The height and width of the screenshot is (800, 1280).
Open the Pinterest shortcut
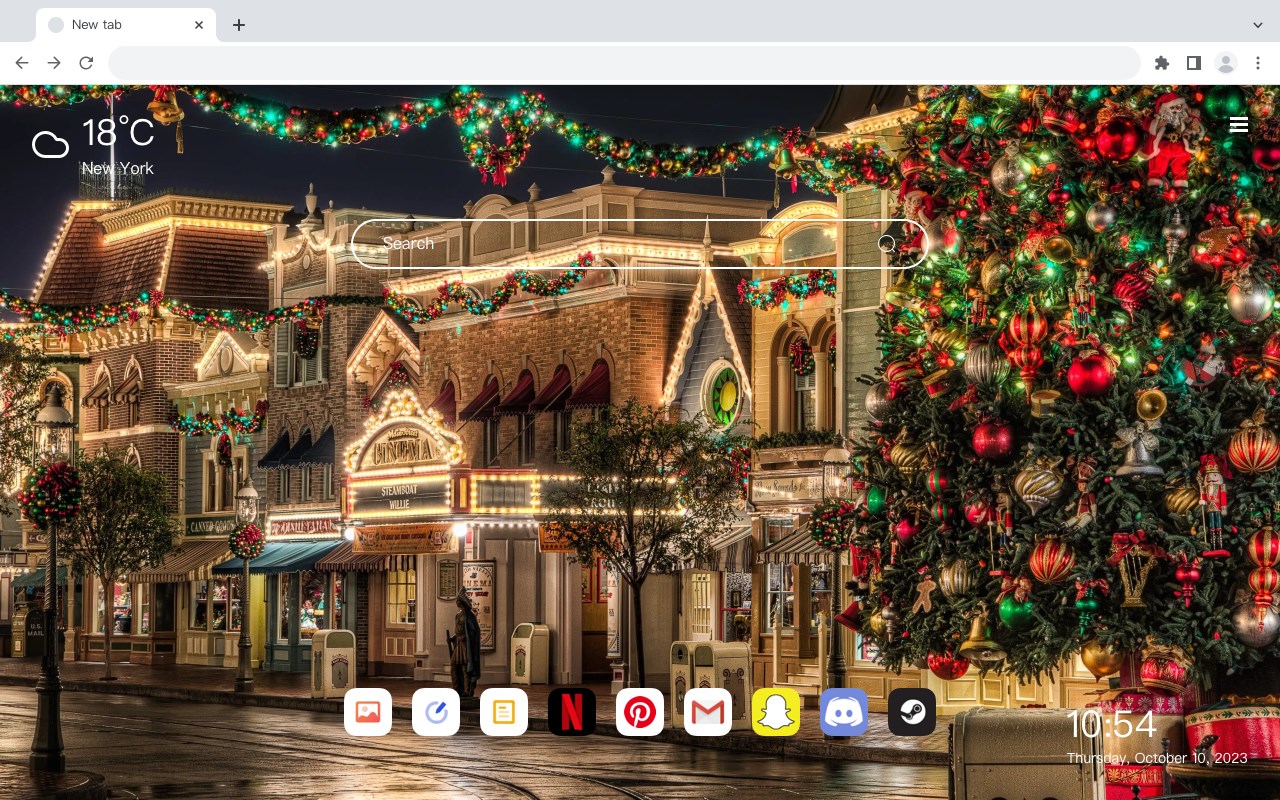coord(640,712)
